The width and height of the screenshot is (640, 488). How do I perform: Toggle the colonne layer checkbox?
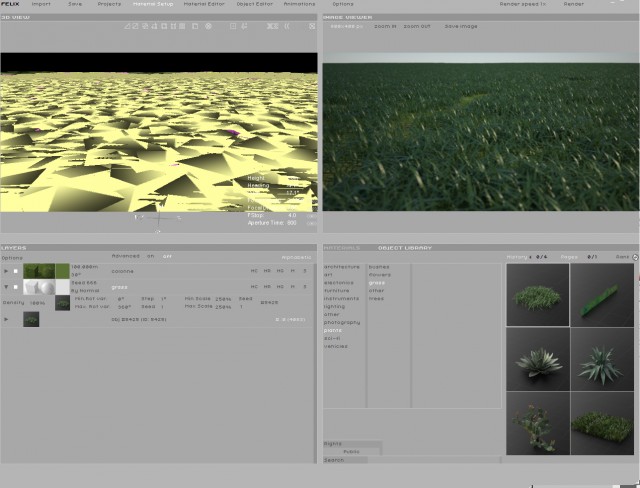[16, 271]
